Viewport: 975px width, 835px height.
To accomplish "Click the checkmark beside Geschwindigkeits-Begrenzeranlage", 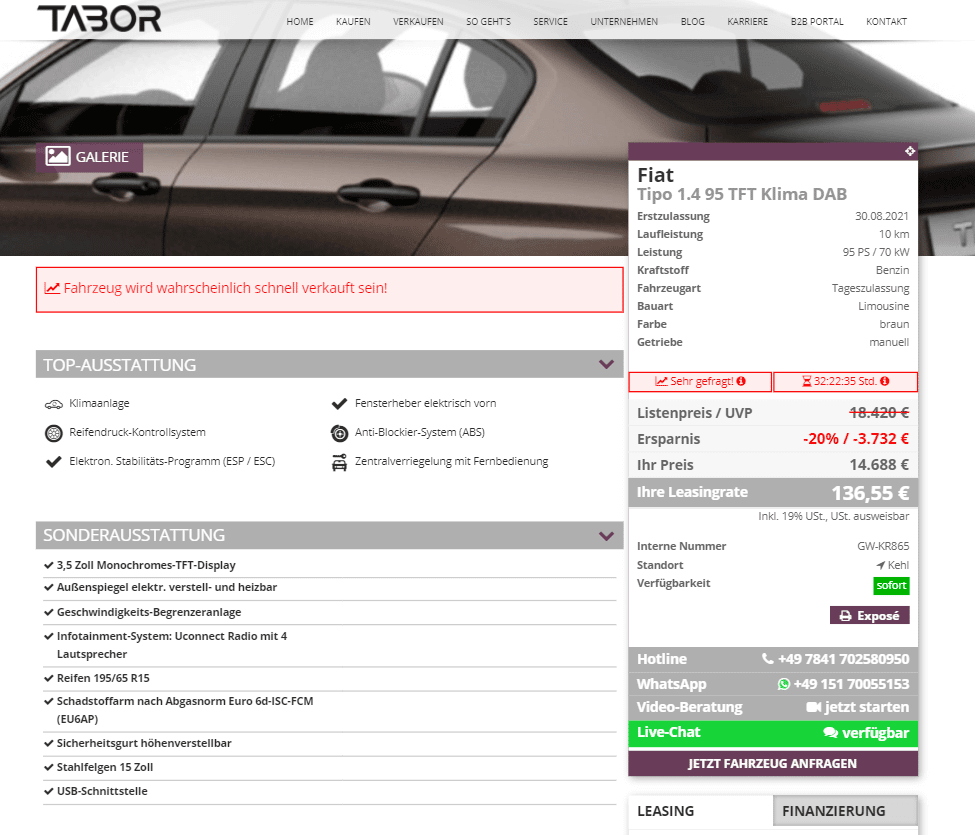I will tap(49, 612).
